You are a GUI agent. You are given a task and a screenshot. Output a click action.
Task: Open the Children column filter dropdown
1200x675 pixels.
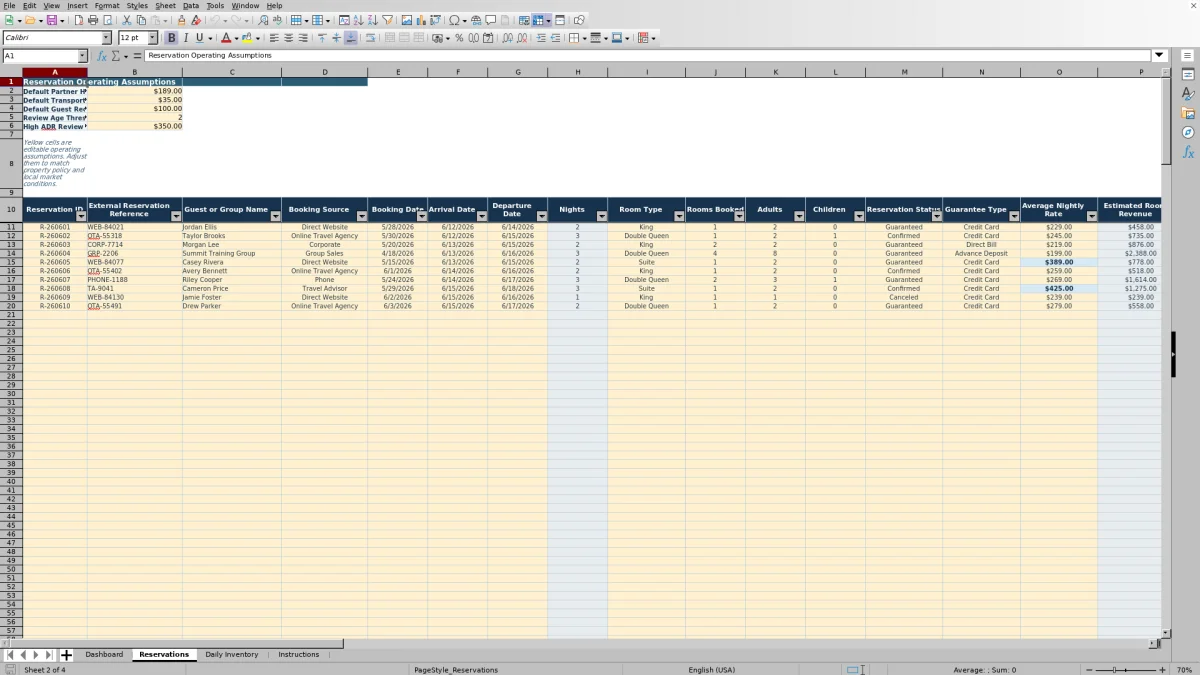click(x=859, y=216)
